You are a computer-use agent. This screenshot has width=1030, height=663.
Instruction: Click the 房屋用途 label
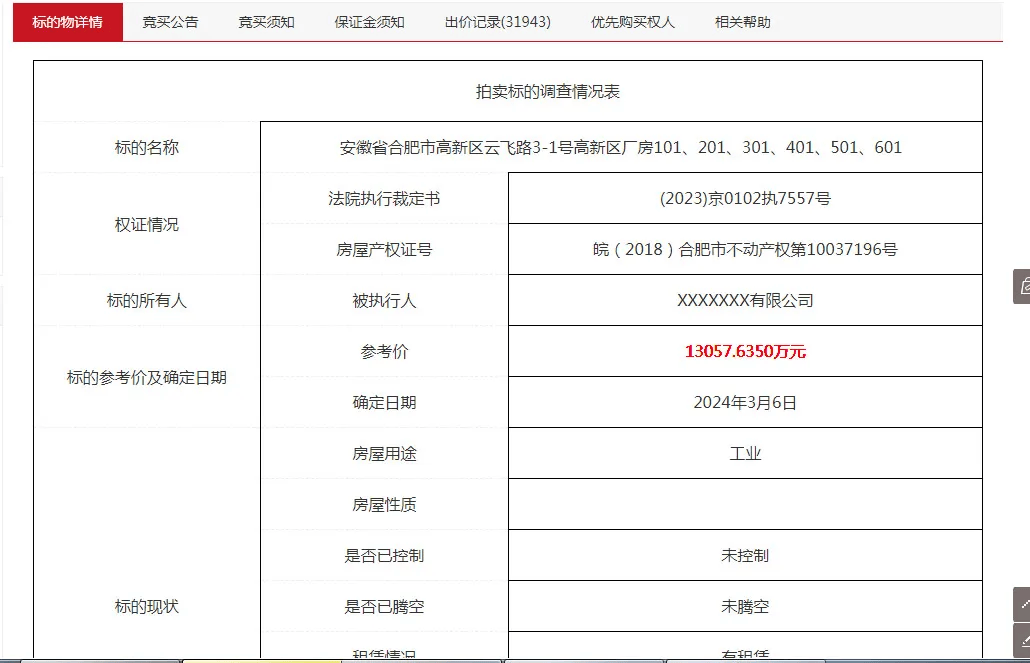[384, 453]
